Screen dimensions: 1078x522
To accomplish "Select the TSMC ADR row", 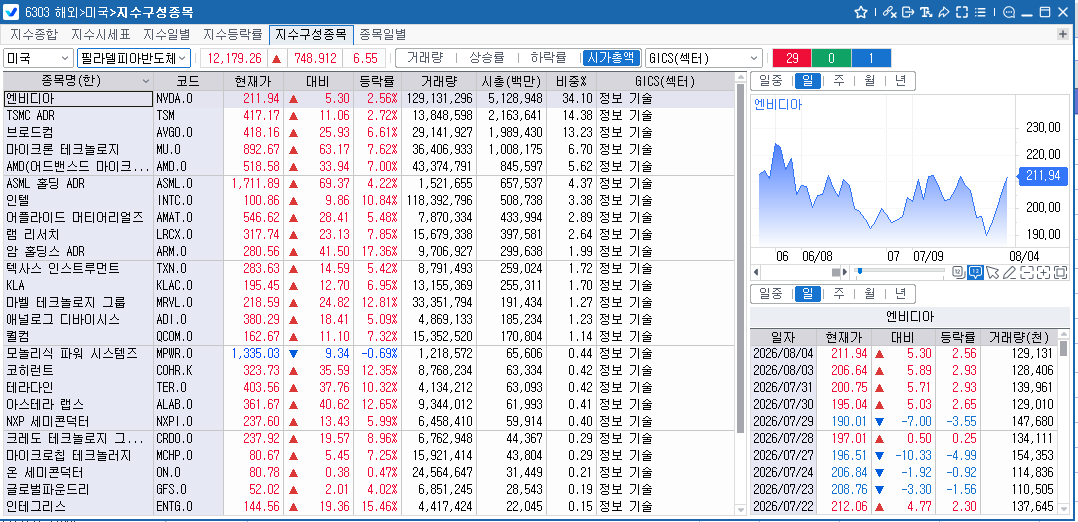I will click(368, 115).
